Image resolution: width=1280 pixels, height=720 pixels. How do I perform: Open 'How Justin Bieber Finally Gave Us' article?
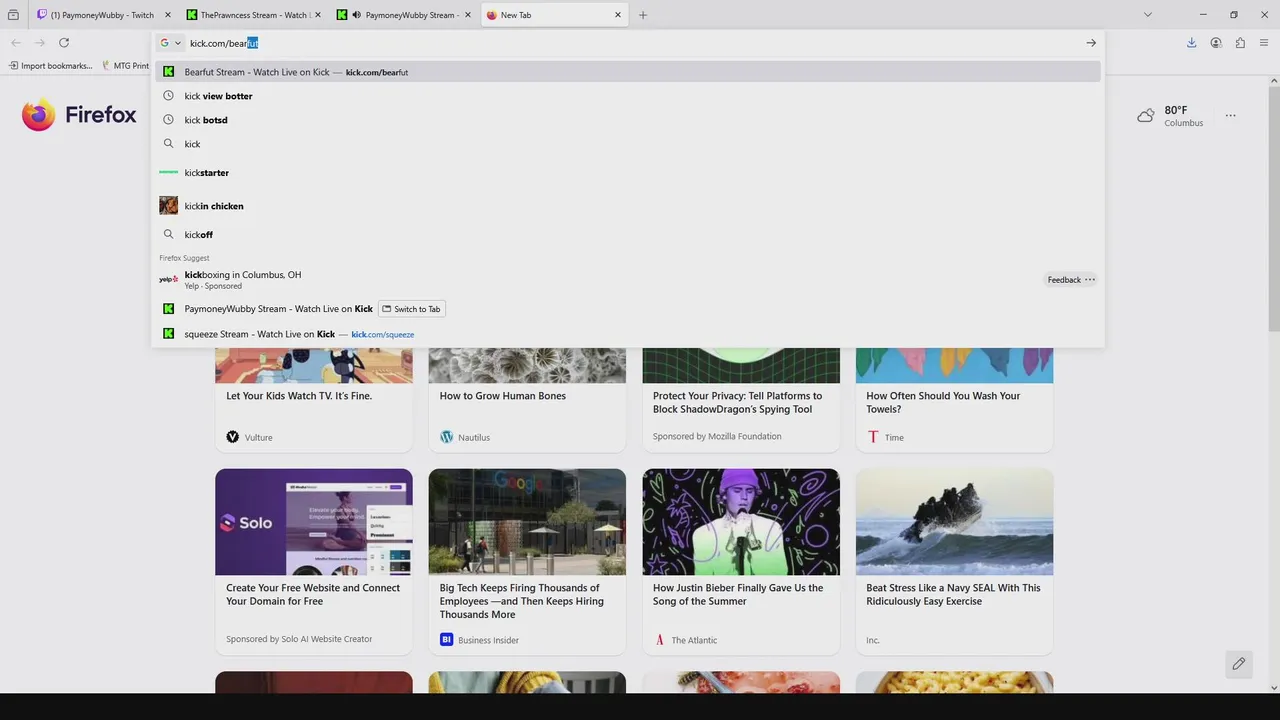click(738, 595)
